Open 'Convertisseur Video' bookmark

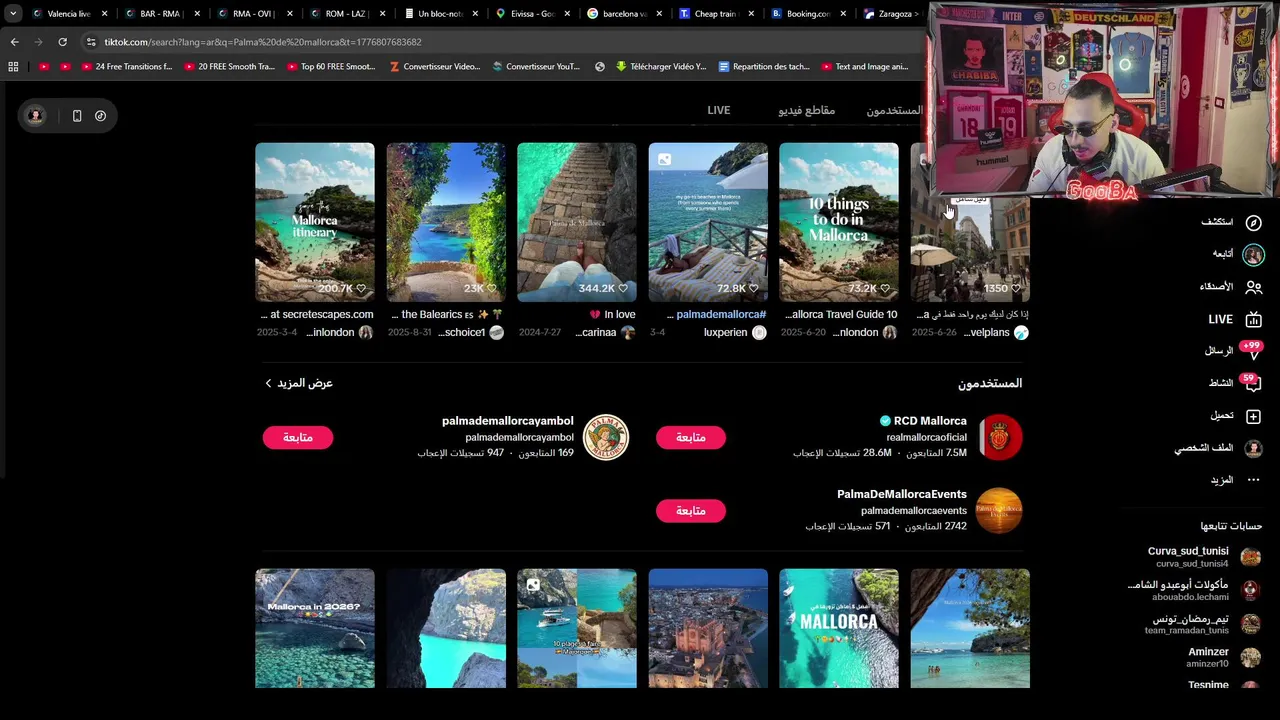pyautogui.click(x=435, y=67)
